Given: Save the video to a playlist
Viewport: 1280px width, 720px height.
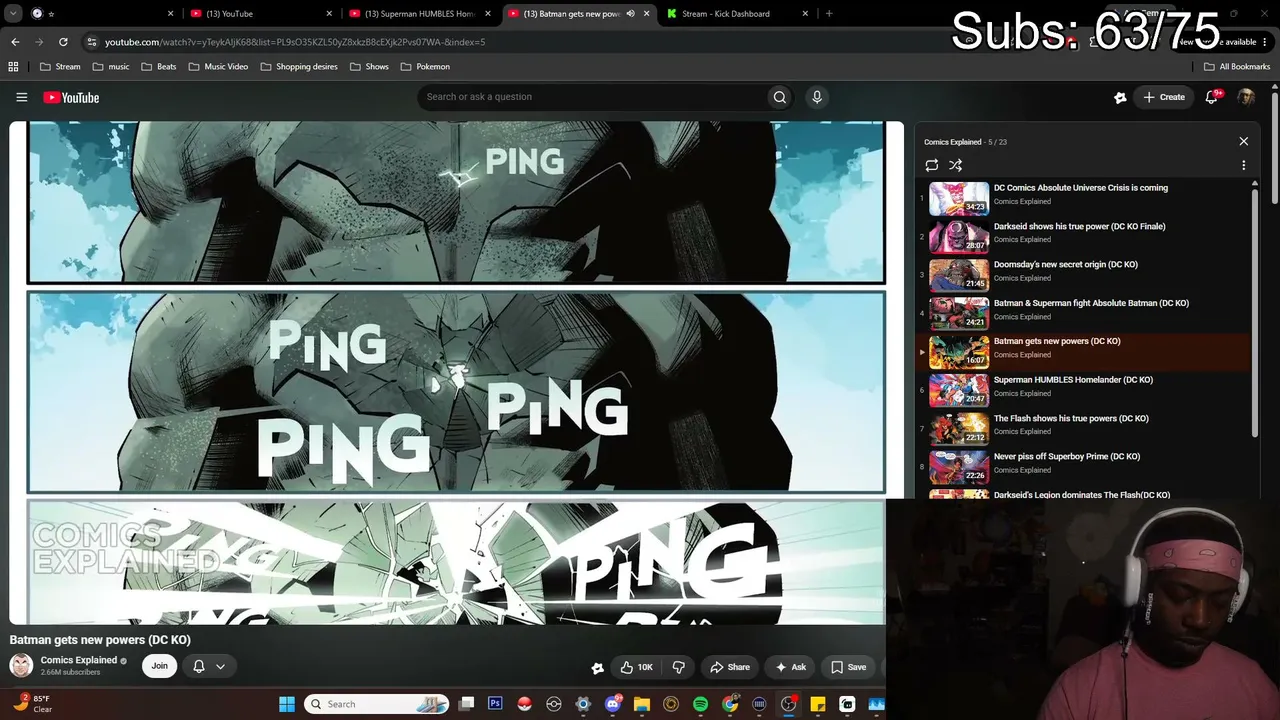Looking at the screenshot, I should pyautogui.click(x=847, y=667).
